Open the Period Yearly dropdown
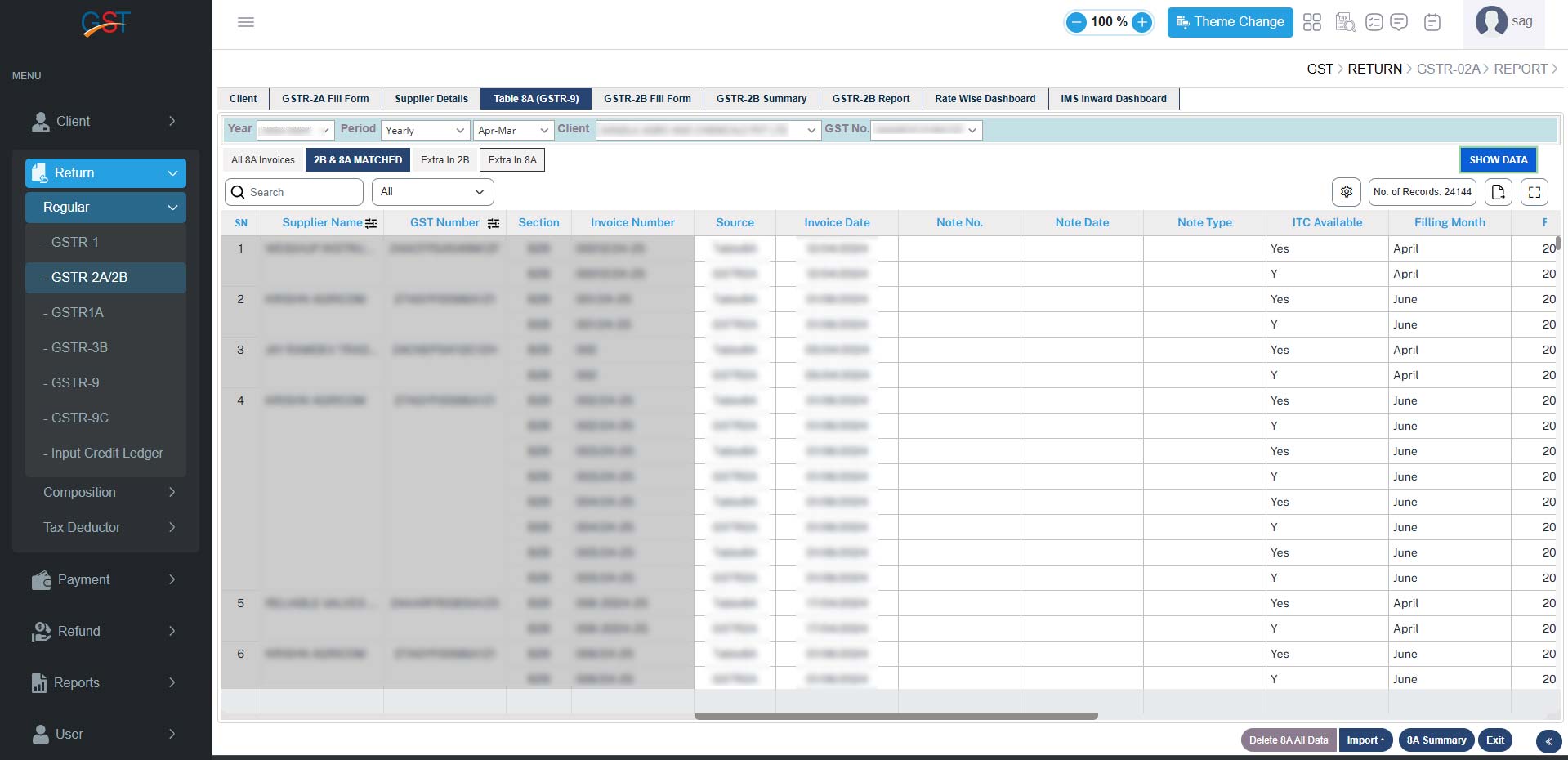Viewport: 1568px width, 760px height. pos(425,131)
